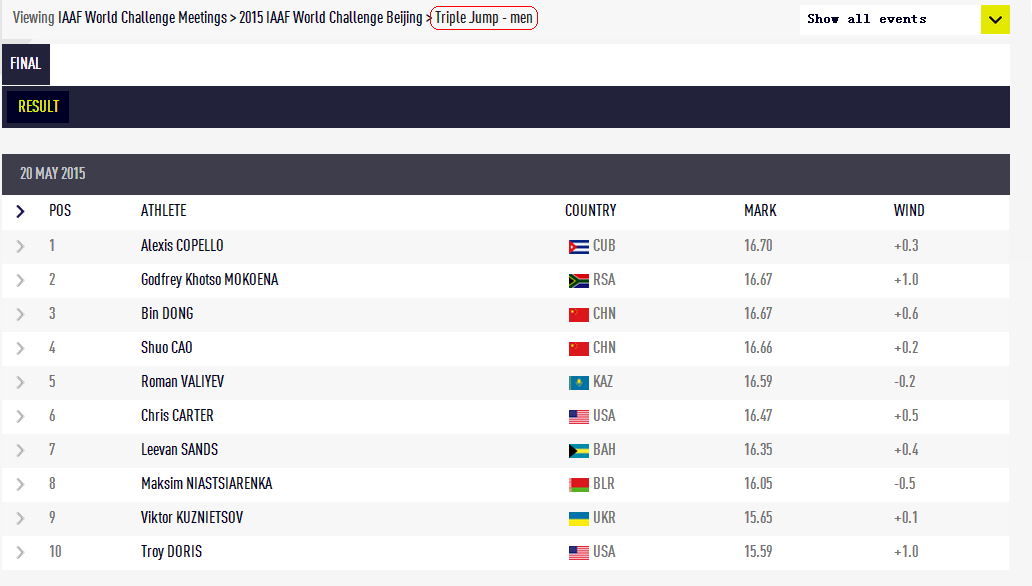Open athlete Shuo CAO profile
This screenshot has height=586, width=1032.
[167, 348]
